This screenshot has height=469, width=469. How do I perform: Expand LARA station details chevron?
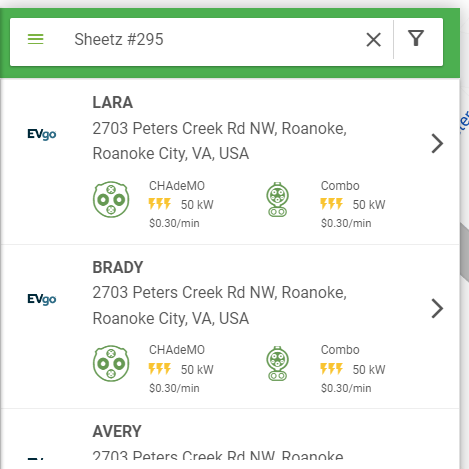pyautogui.click(x=437, y=143)
